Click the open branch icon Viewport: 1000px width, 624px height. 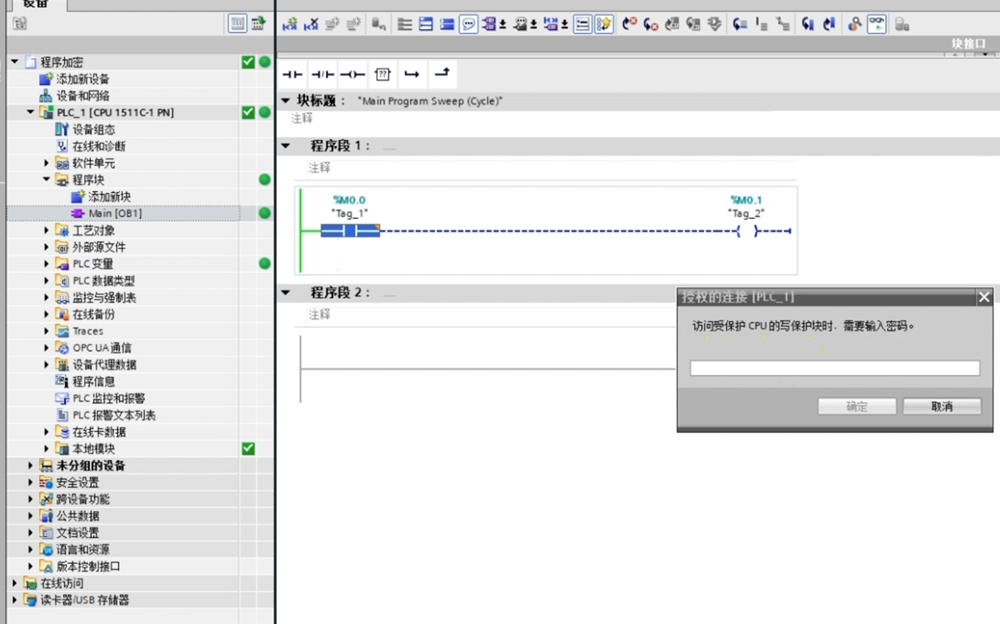pos(412,74)
